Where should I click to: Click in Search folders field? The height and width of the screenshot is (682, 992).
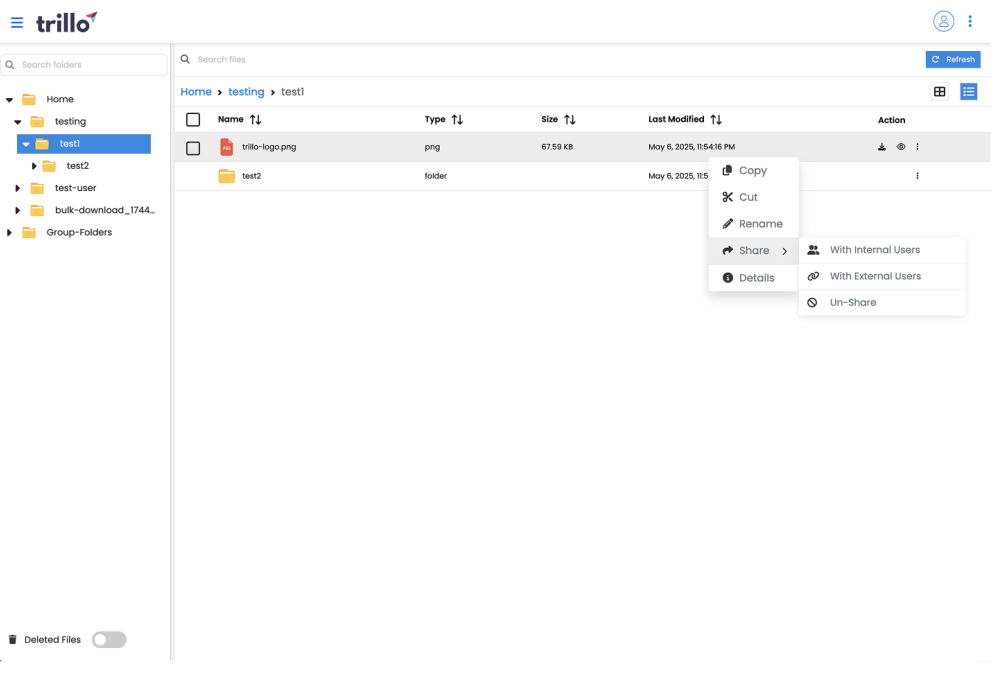tap(84, 65)
